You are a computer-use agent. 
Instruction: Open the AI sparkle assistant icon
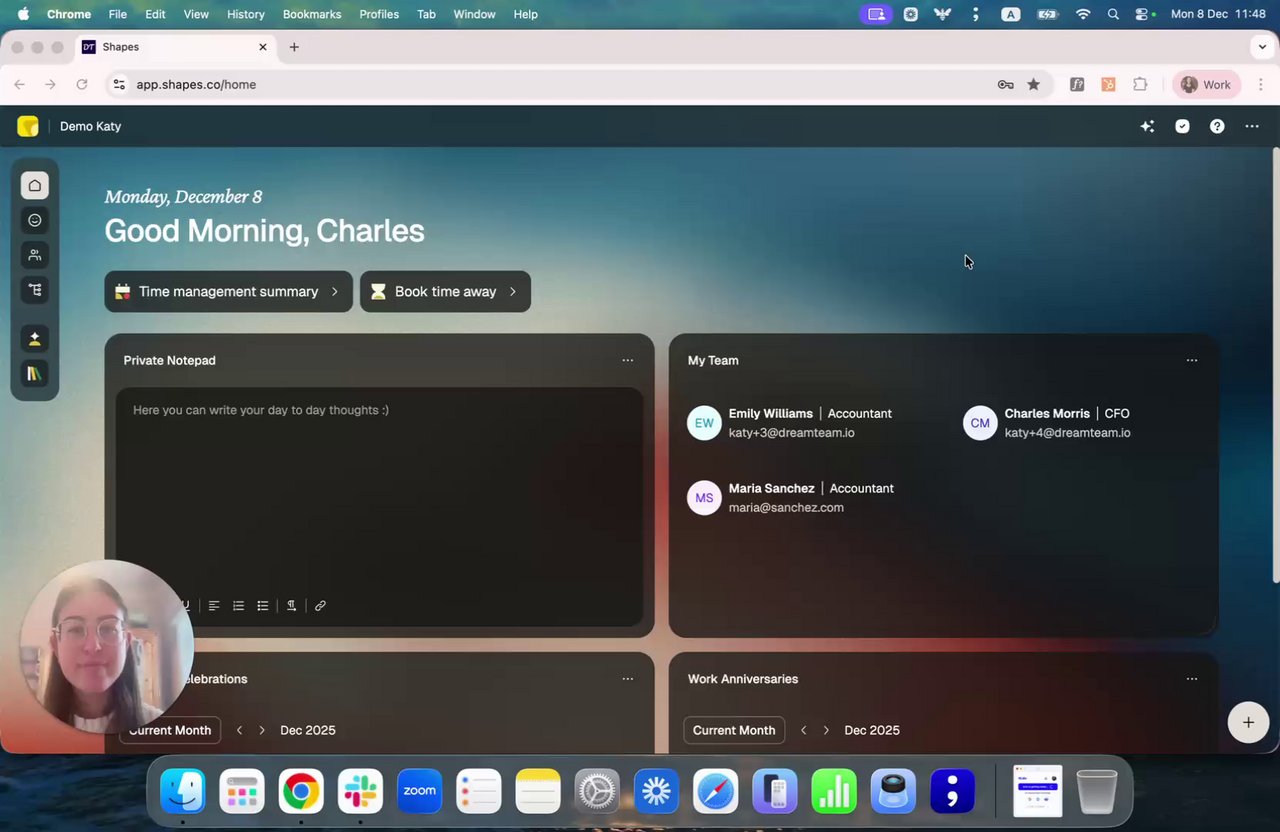tap(1147, 126)
